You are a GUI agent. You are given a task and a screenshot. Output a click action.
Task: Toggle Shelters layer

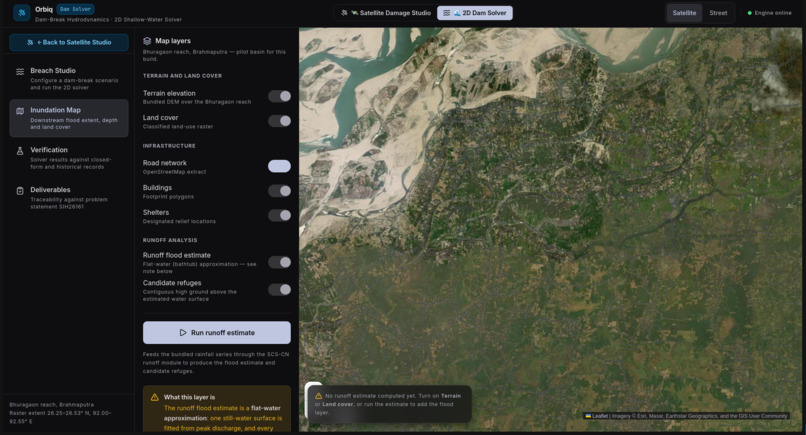[279, 215]
